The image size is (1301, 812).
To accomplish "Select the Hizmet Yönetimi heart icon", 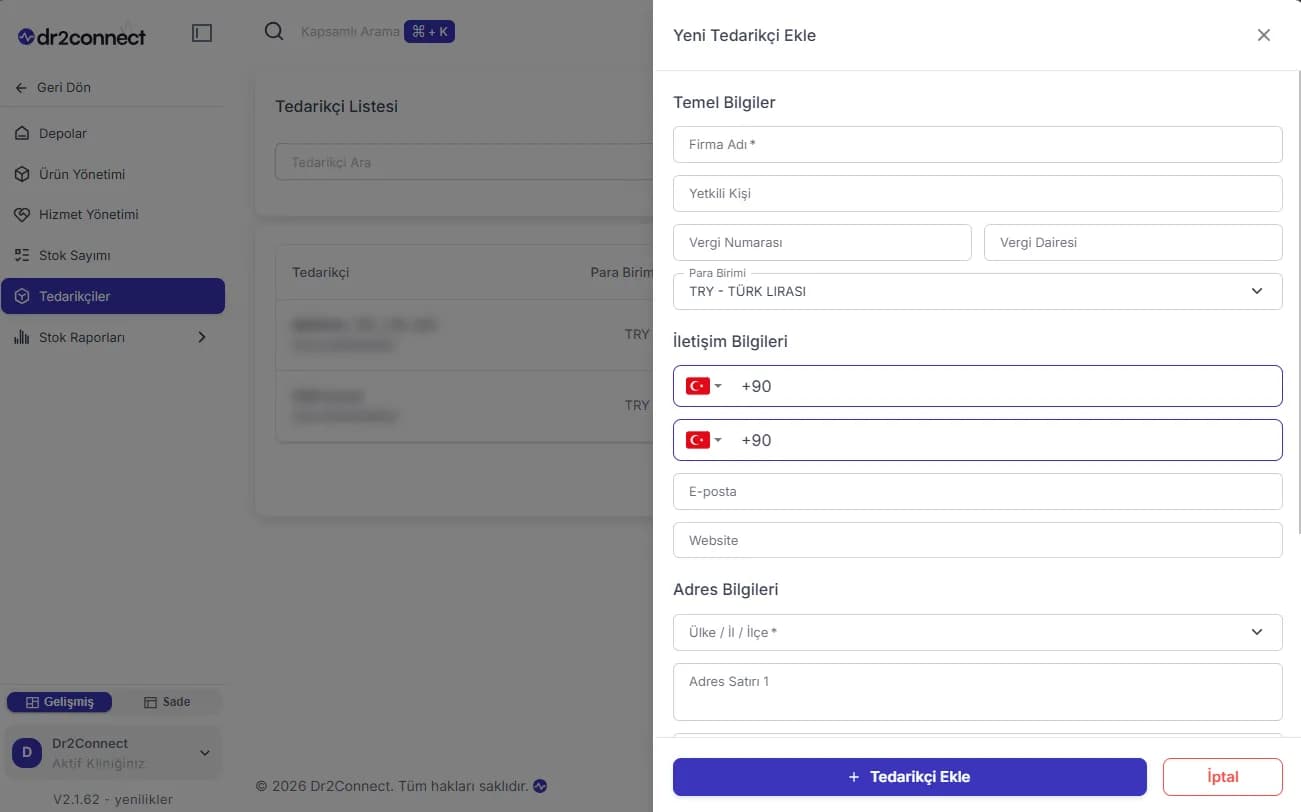I will click(x=22, y=215).
